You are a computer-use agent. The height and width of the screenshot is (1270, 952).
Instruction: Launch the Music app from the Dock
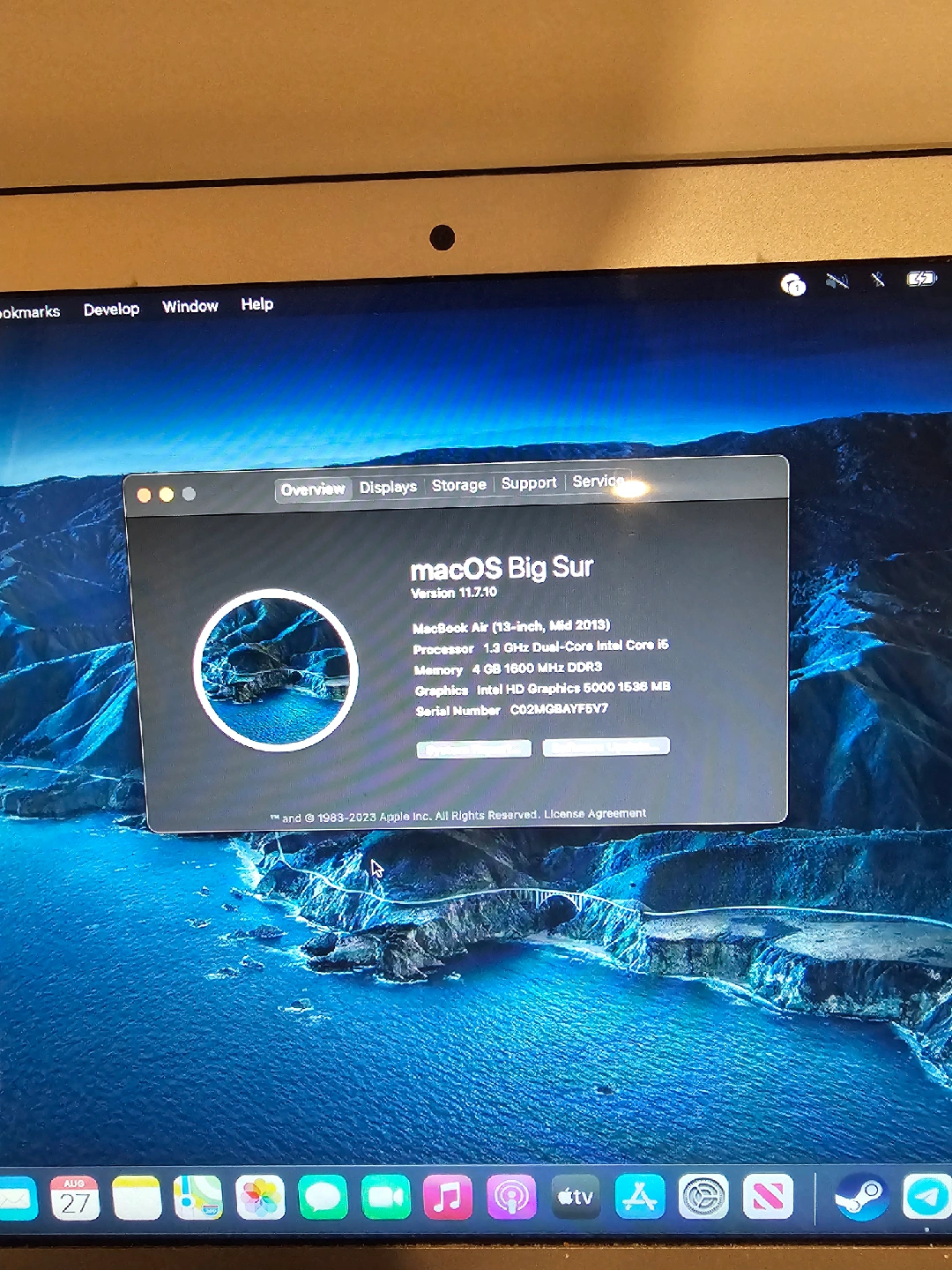pyautogui.click(x=448, y=1198)
